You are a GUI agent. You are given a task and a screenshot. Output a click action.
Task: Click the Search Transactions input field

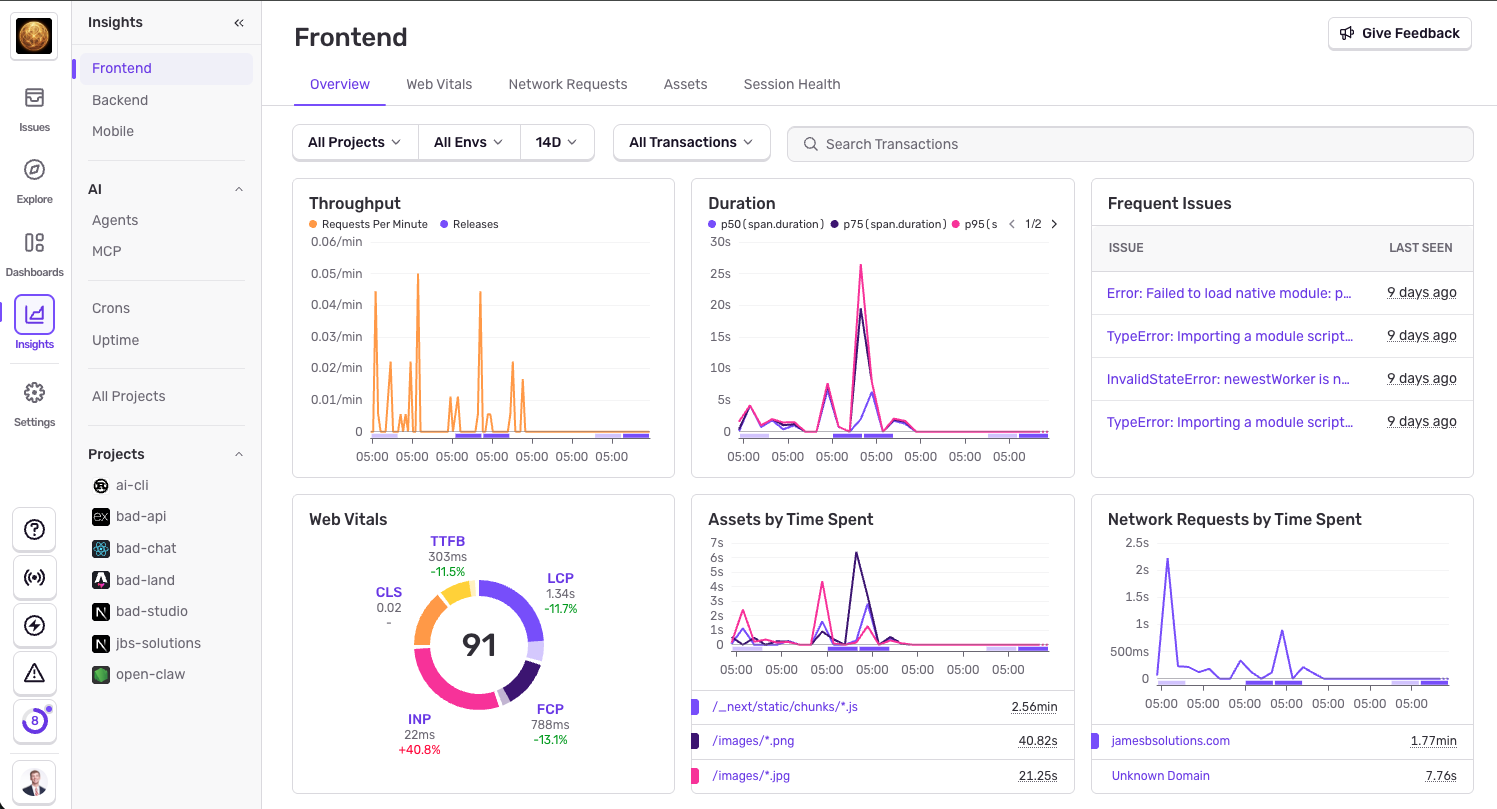tap(1130, 143)
